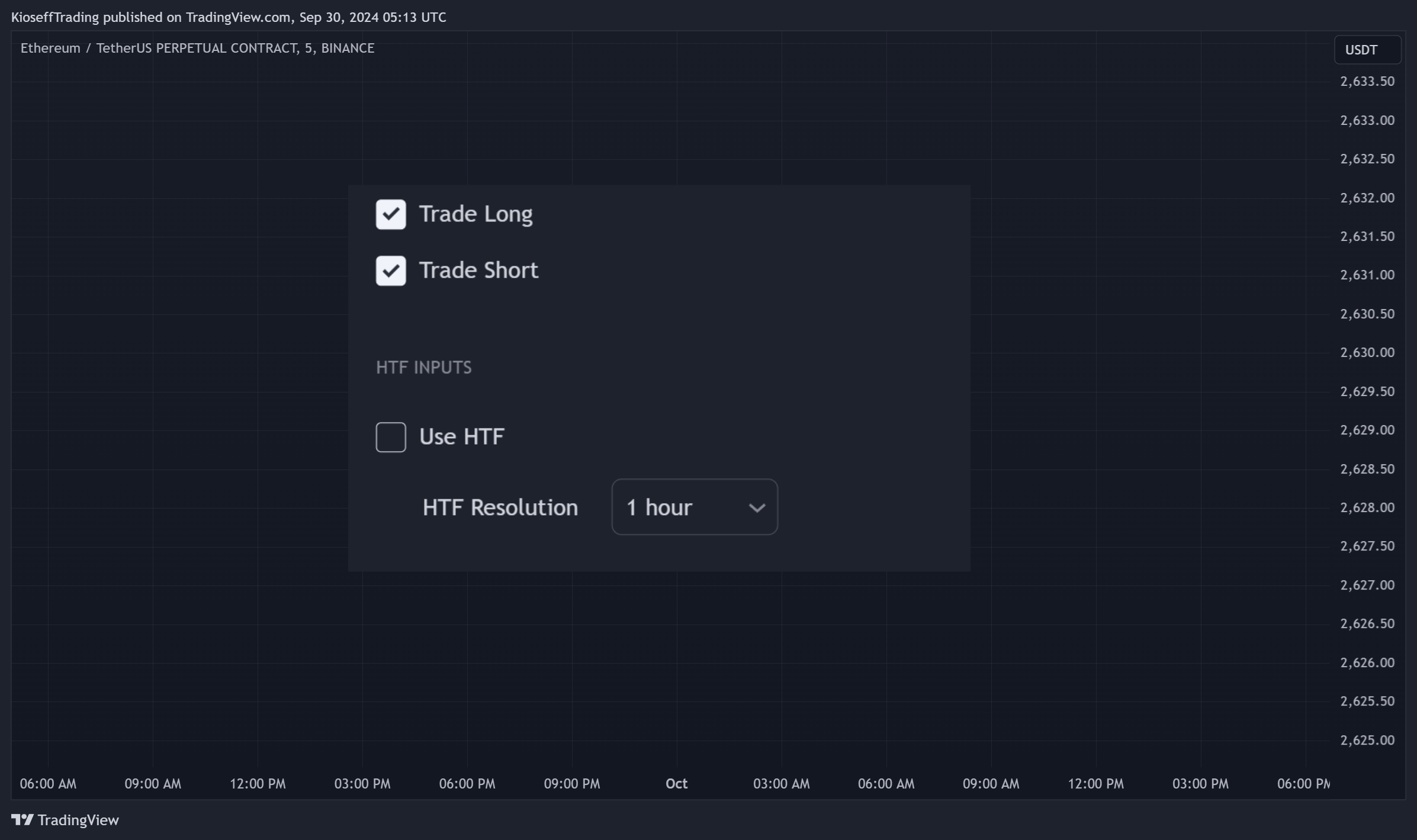
Task: Click the 2,630.00 price label
Action: (1367, 352)
